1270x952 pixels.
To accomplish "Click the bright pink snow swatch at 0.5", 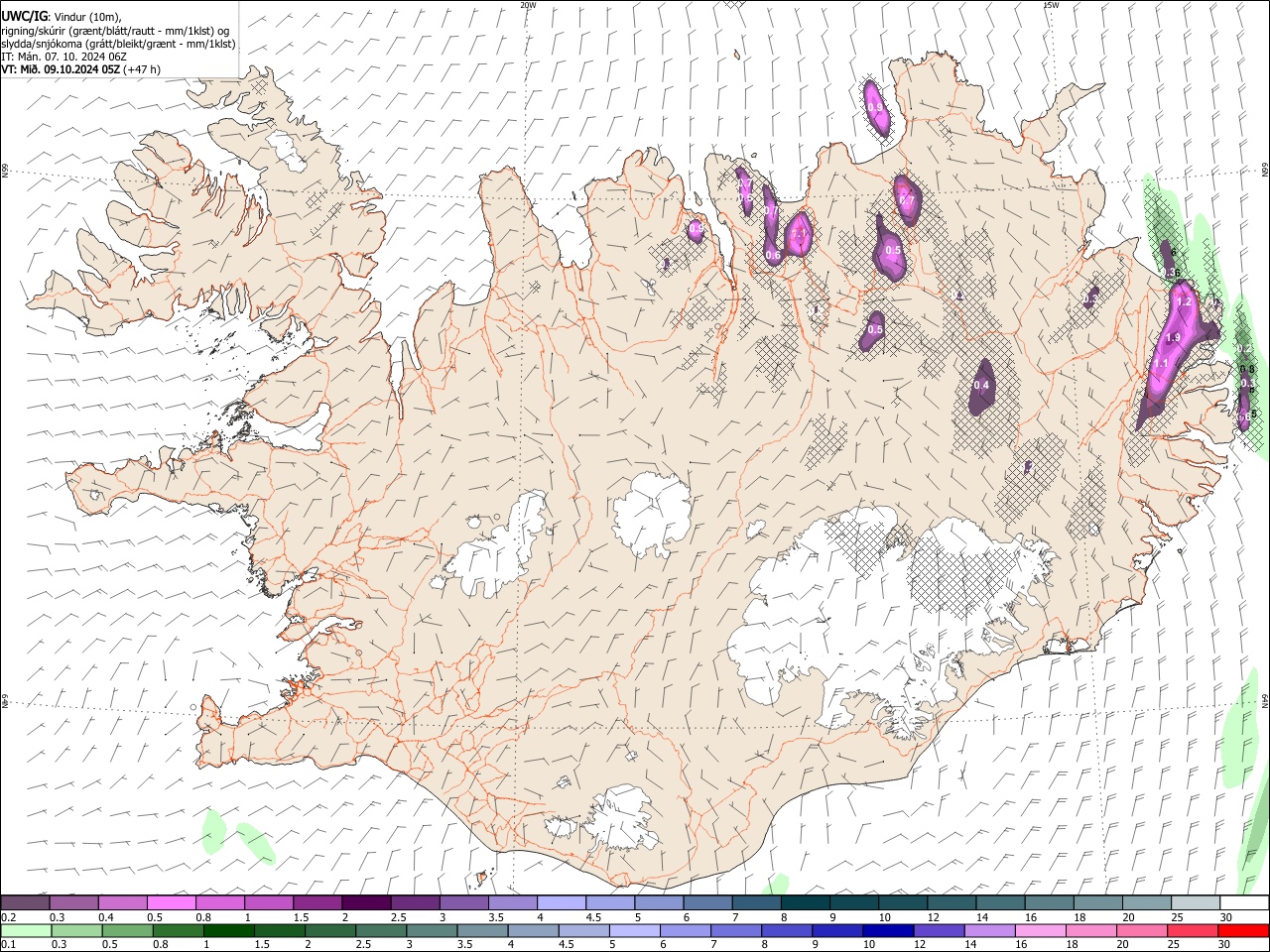I will pos(172,902).
